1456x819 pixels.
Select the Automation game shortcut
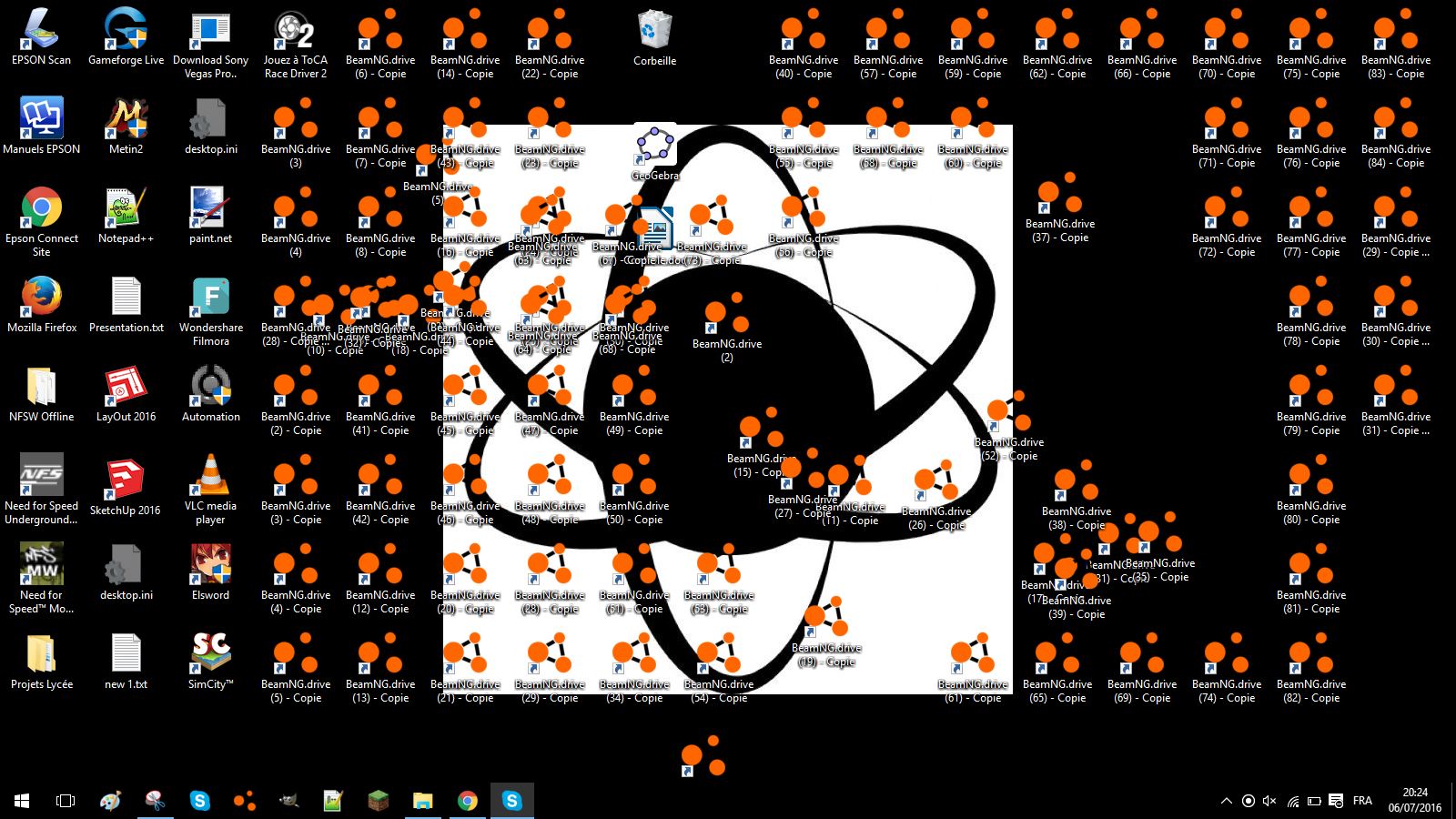[210, 395]
